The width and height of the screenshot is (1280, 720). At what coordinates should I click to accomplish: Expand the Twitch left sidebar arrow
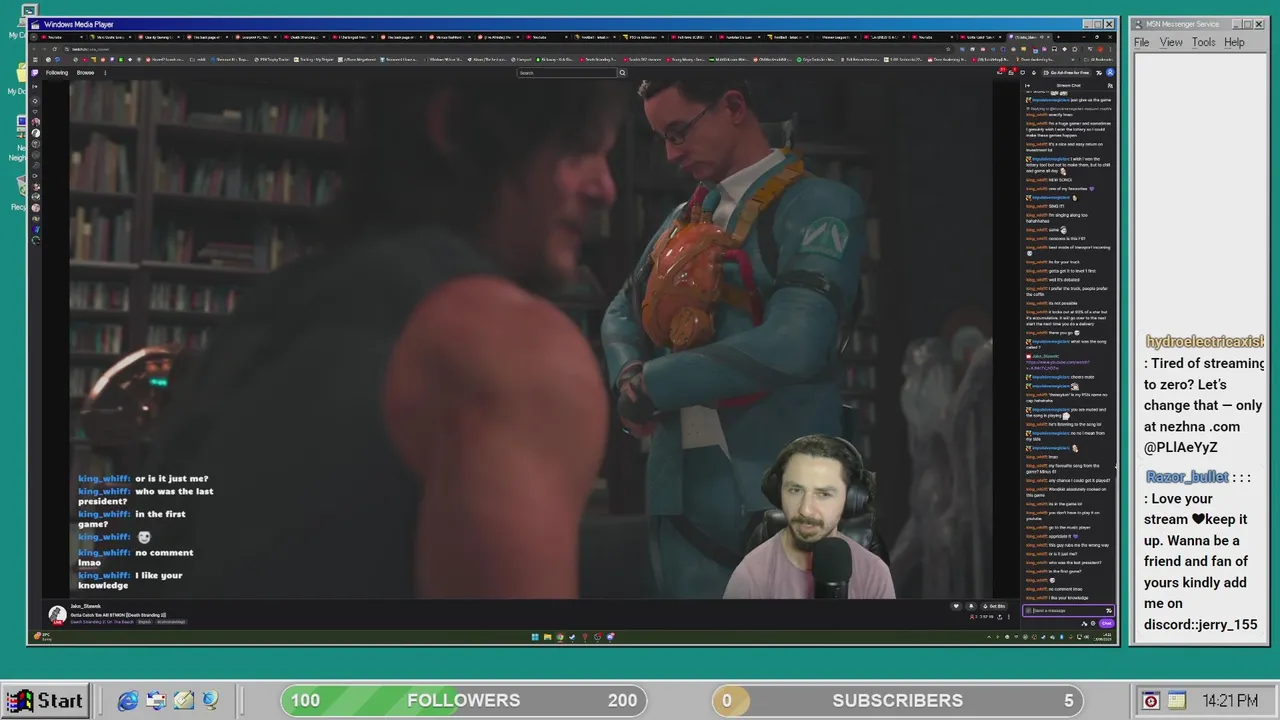tap(36, 87)
